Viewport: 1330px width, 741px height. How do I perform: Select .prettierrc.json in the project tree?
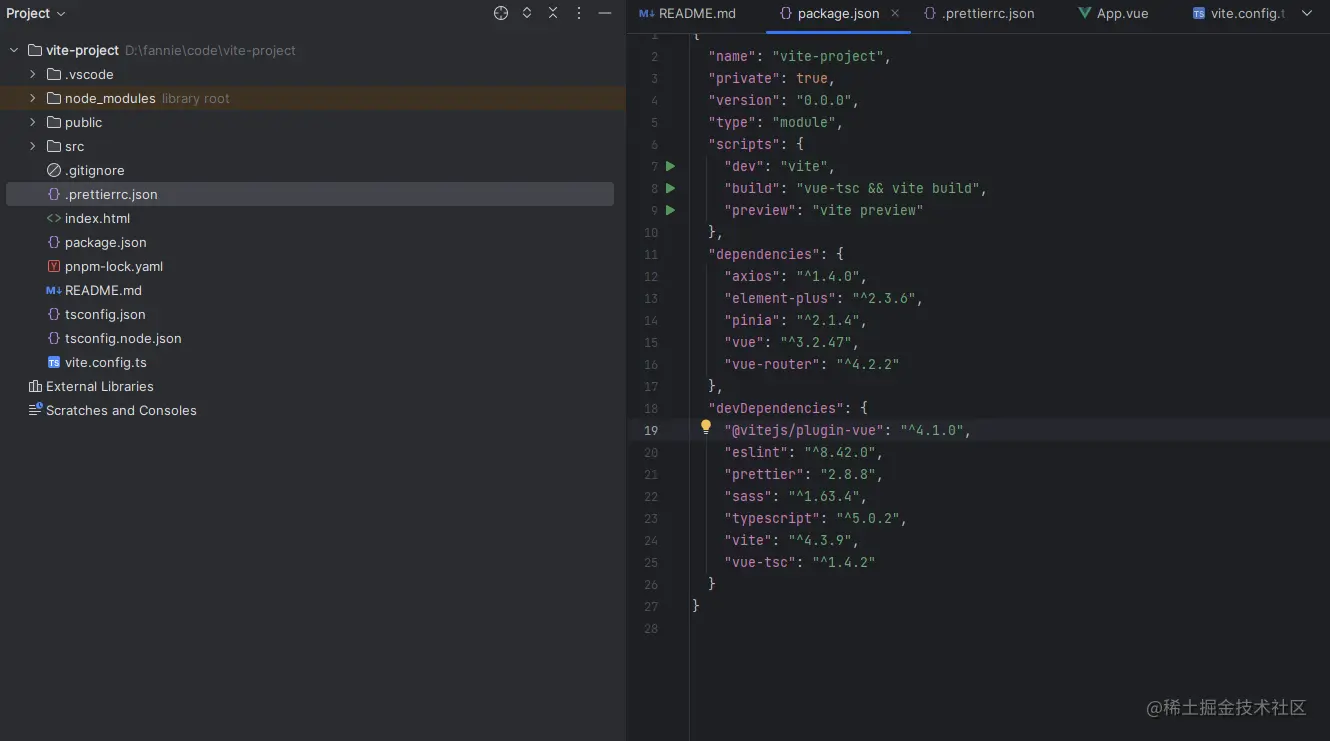310,194
